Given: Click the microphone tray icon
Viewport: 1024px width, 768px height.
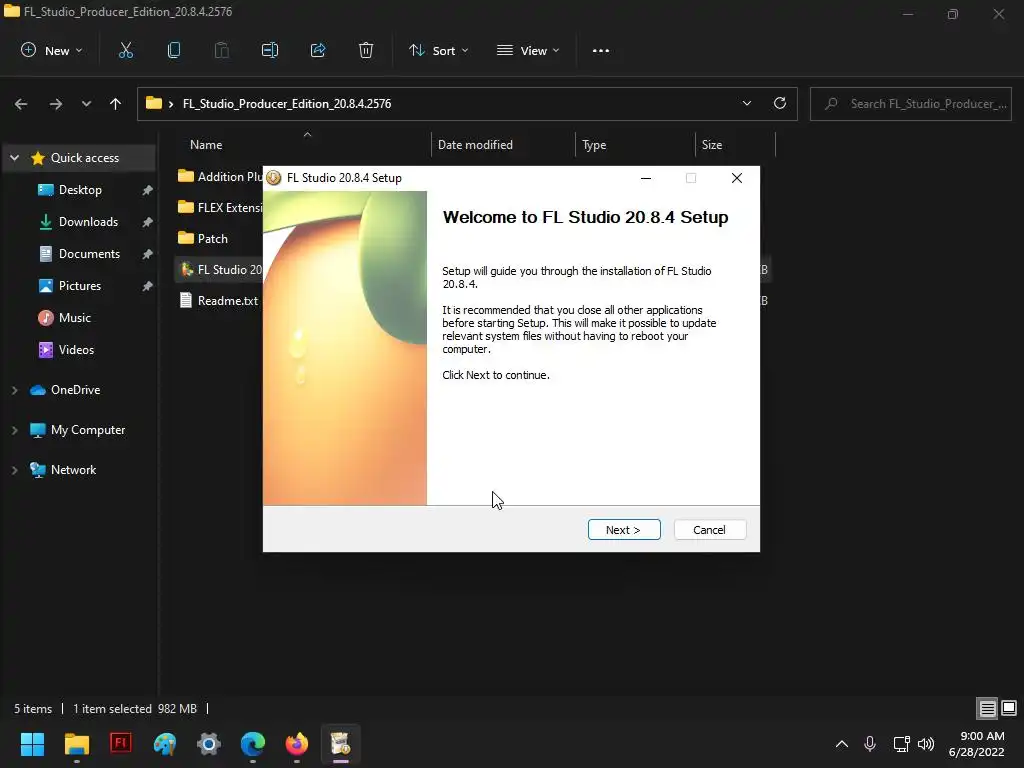Looking at the screenshot, I should point(870,744).
